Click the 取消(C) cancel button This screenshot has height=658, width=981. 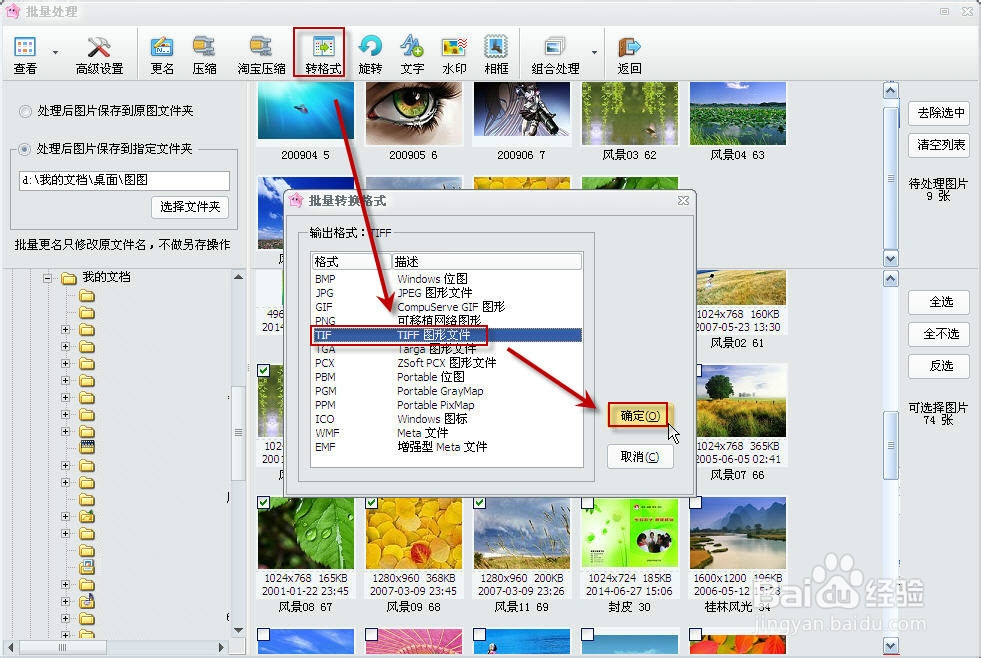[x=640, y=457]
